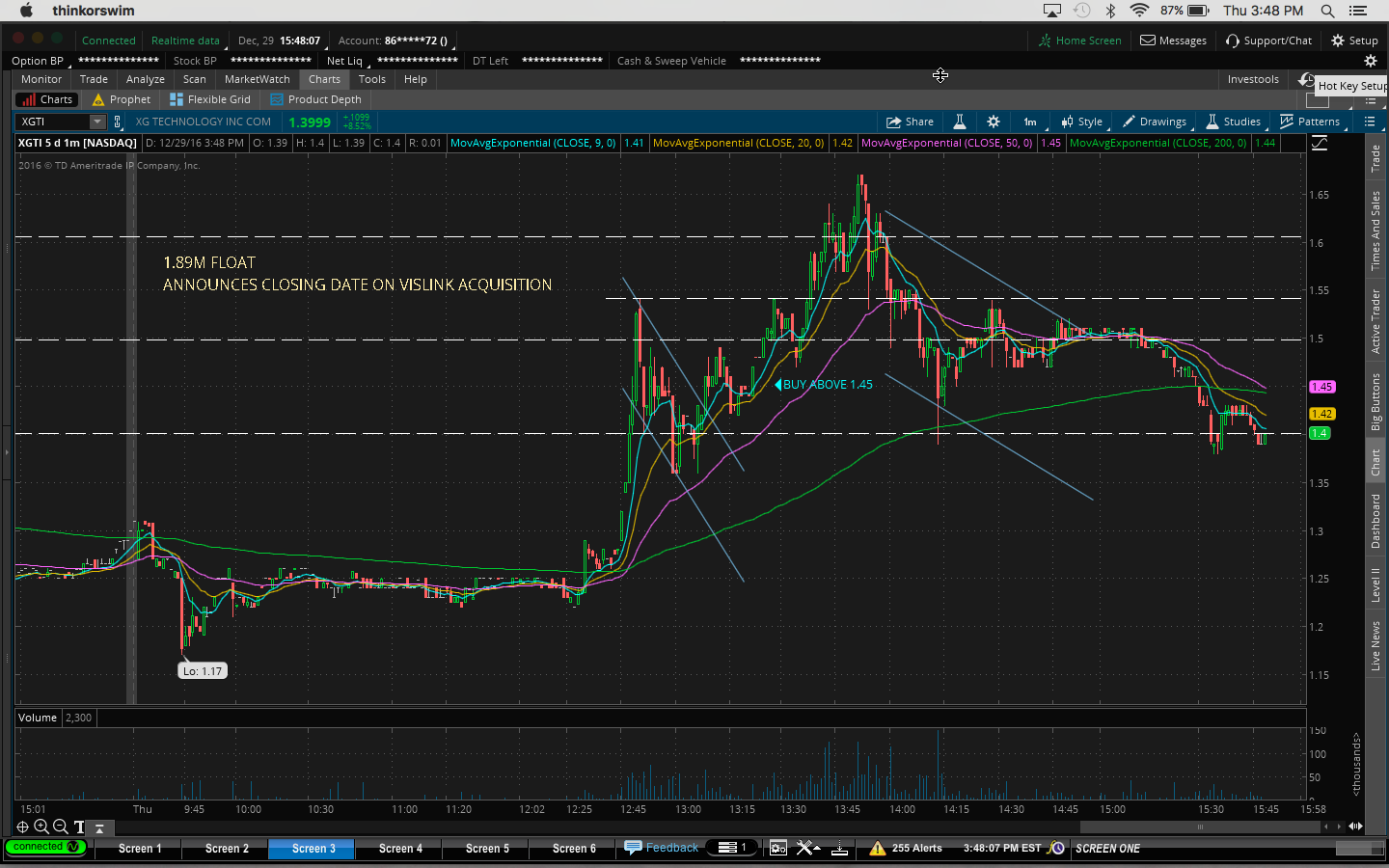Click the flask icon next to Share
Image resolution: width=1389 pixels, height=868 pixels.
(x=960, y=122)
